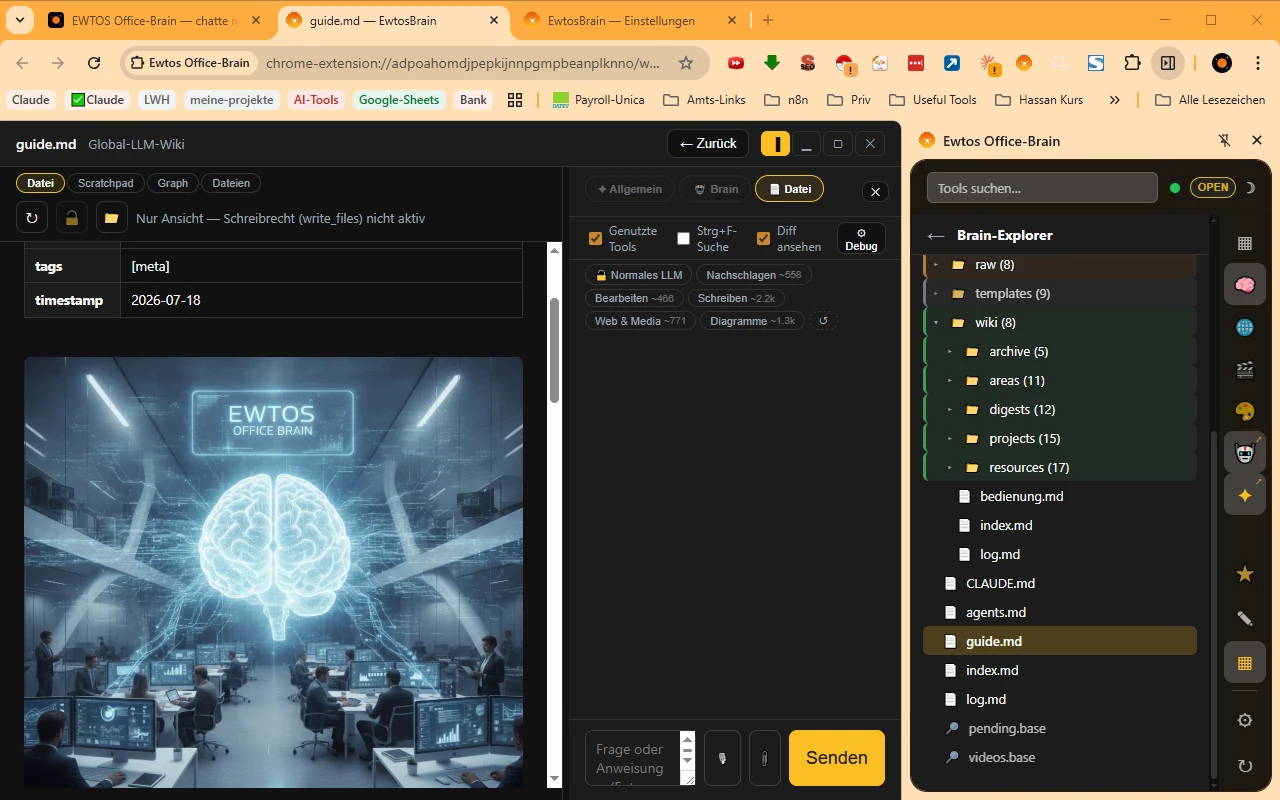Toggle the Genutzte Tools checkbox
Image resolution: width=1280 pixels, height=800 pixels.
(596, 239)
